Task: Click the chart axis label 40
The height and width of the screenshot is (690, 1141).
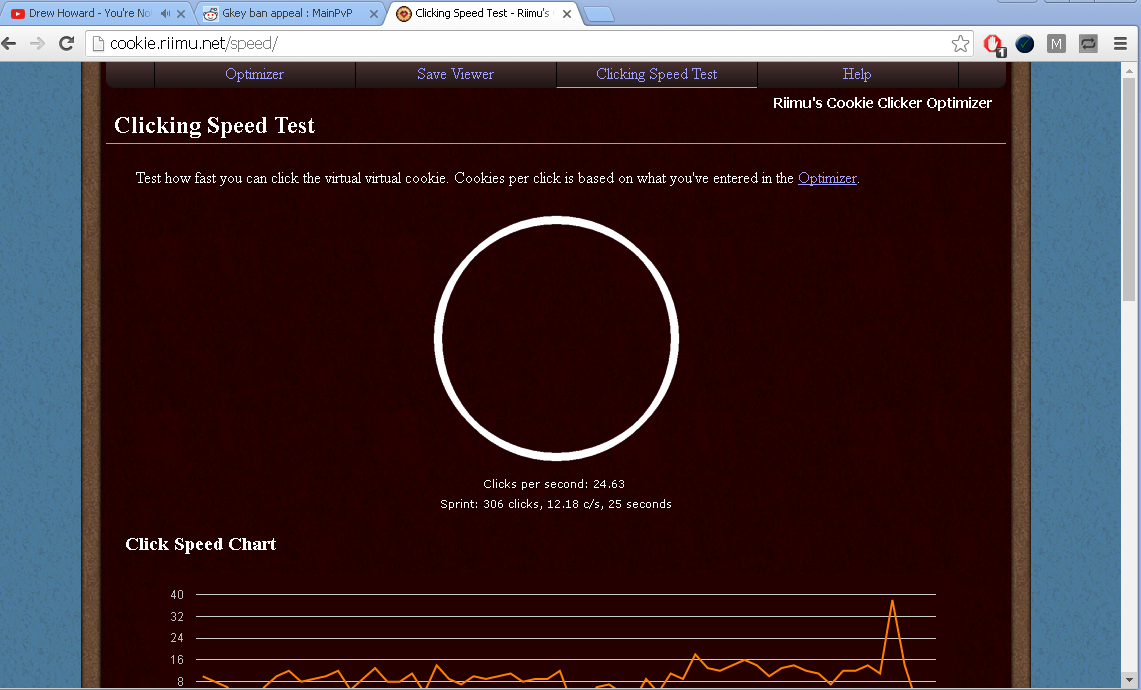Action: pos(178,595)
